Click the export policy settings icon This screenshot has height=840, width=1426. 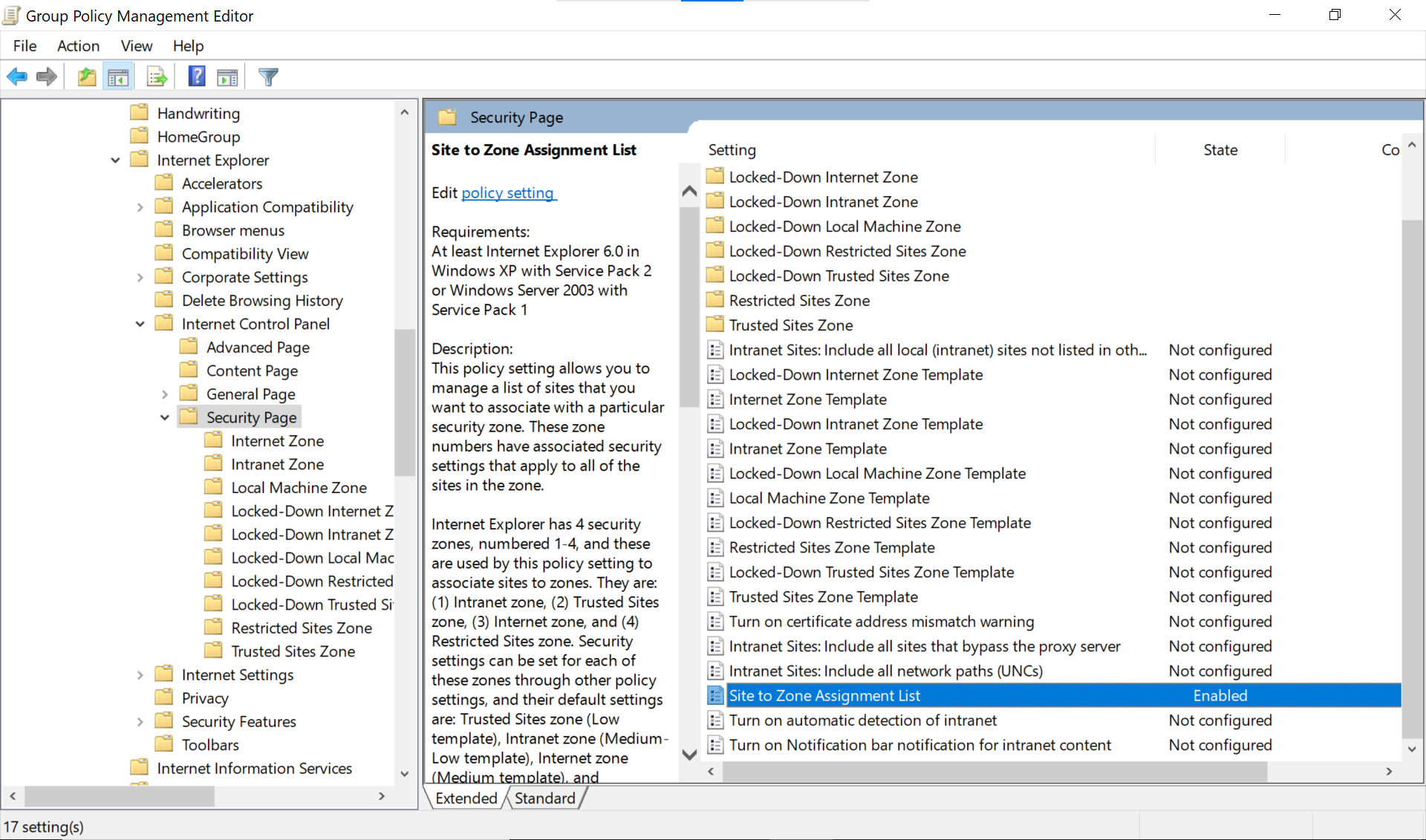tap(155, 78)
